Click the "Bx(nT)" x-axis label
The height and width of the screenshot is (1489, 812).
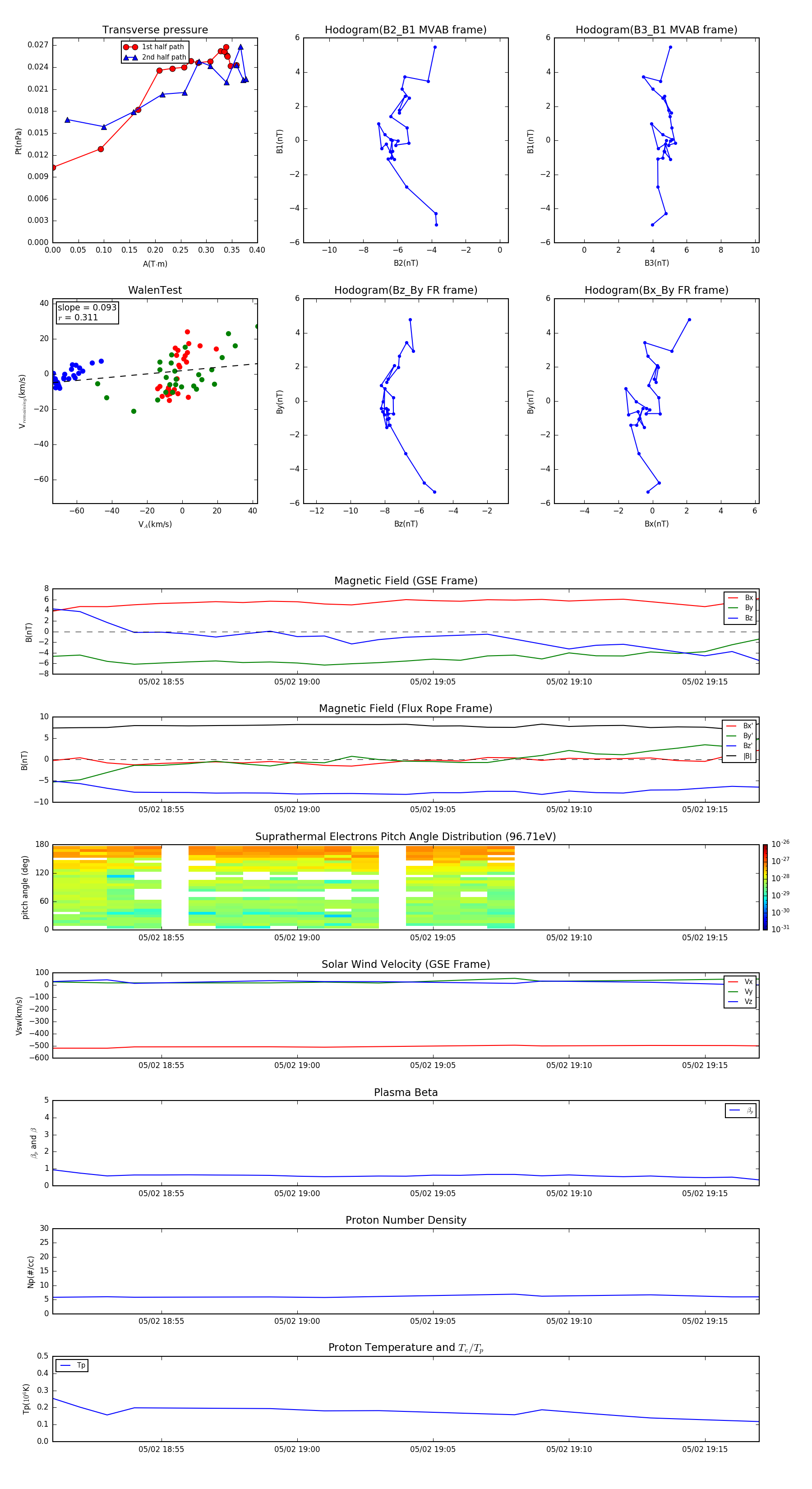(x=656, y=524)
